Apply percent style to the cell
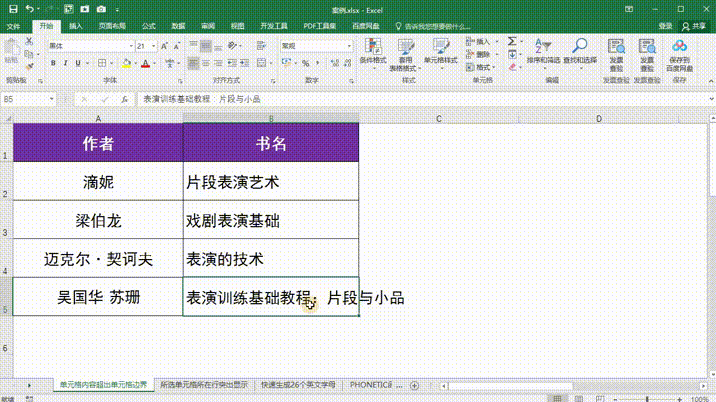The image size is (716, 402). click(305, 63)
